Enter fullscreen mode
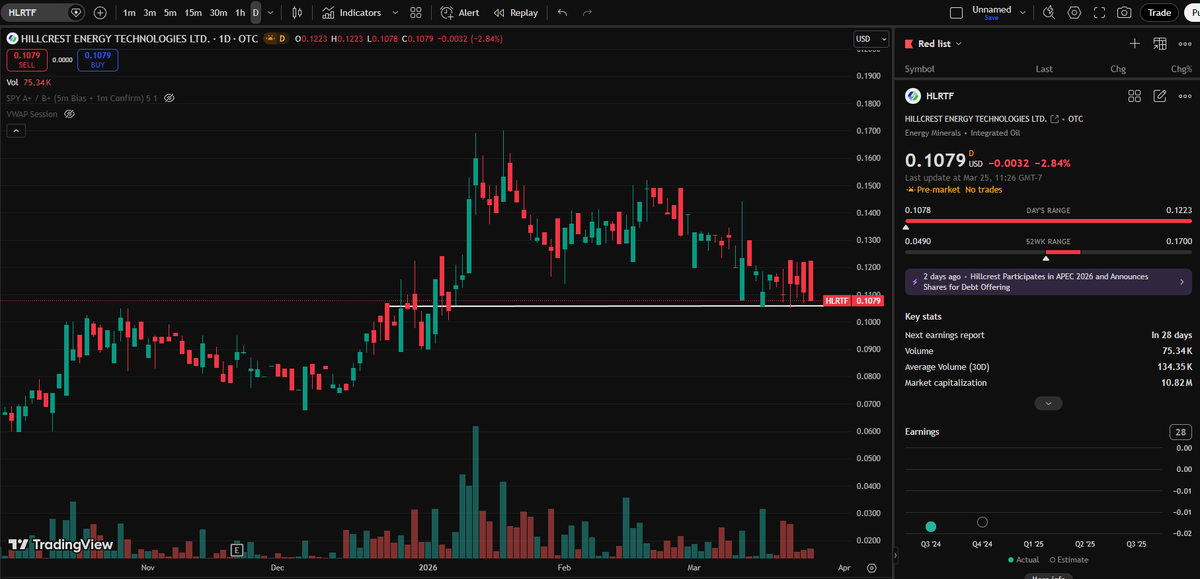1200x579 pixels. (x=1100, y=13)
